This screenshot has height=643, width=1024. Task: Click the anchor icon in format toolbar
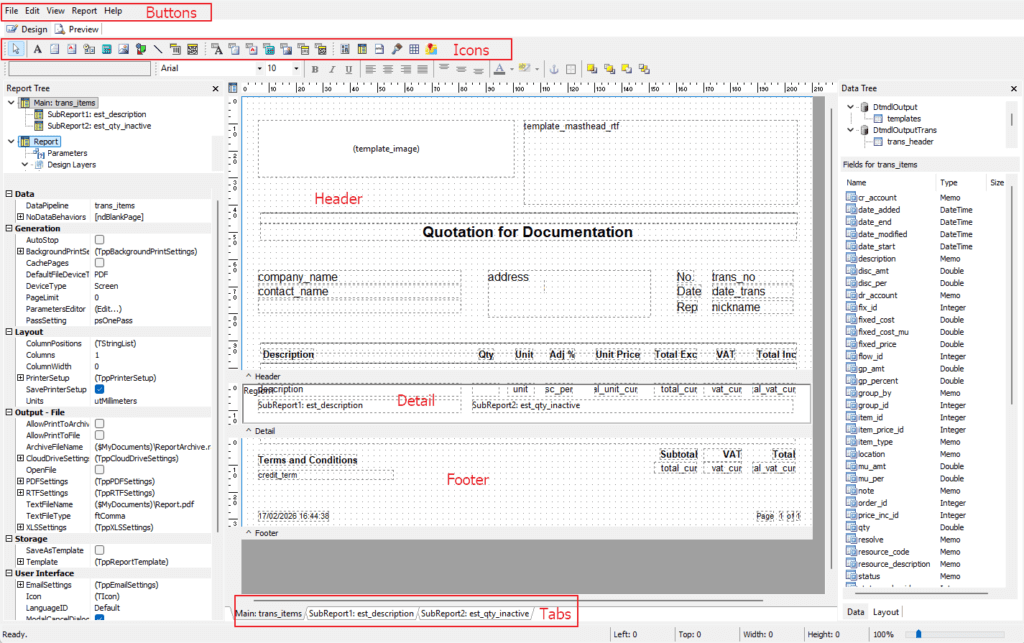click(552, 69)
